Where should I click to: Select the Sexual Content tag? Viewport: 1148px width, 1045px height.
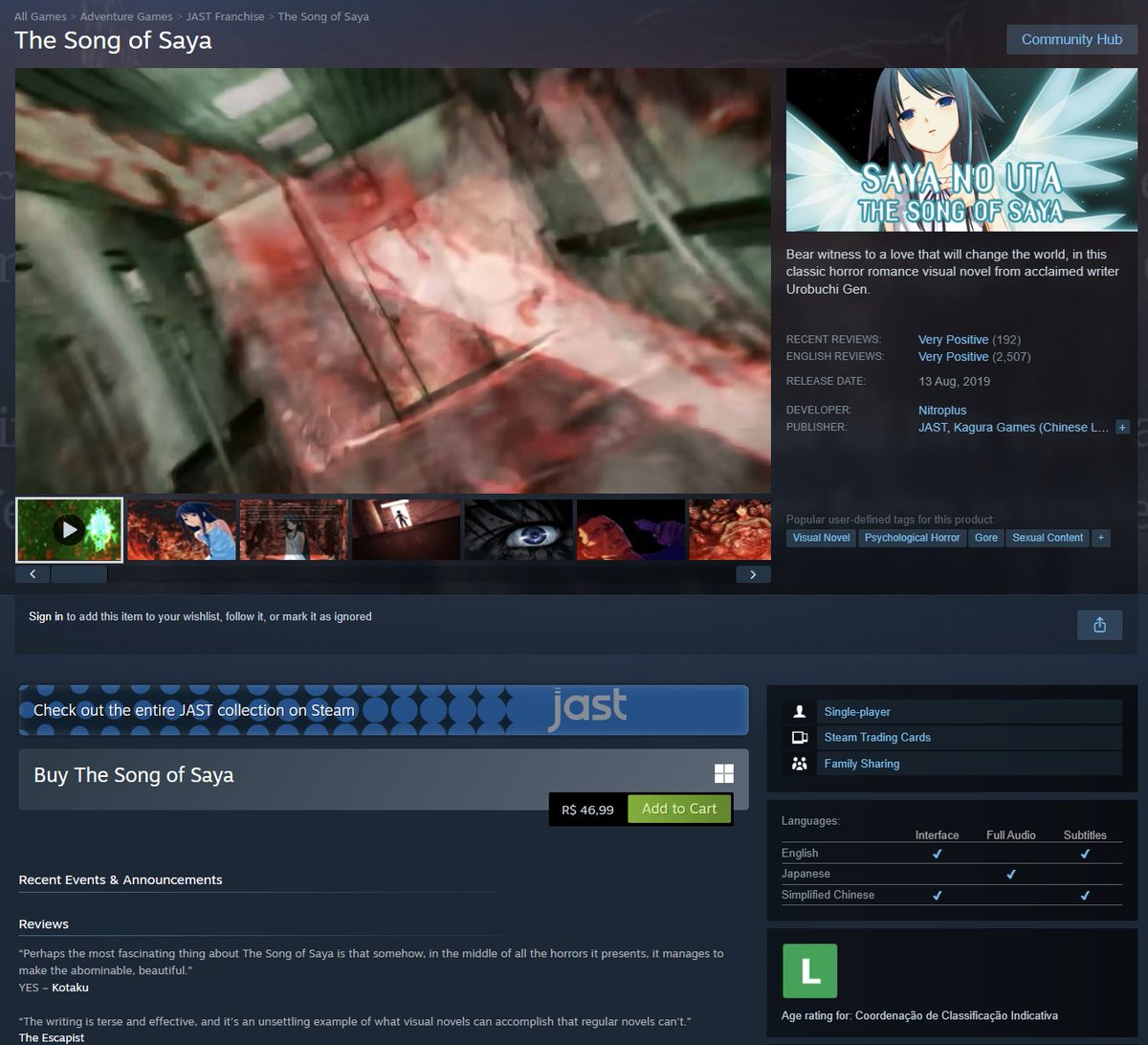[x=1048, y=538]
